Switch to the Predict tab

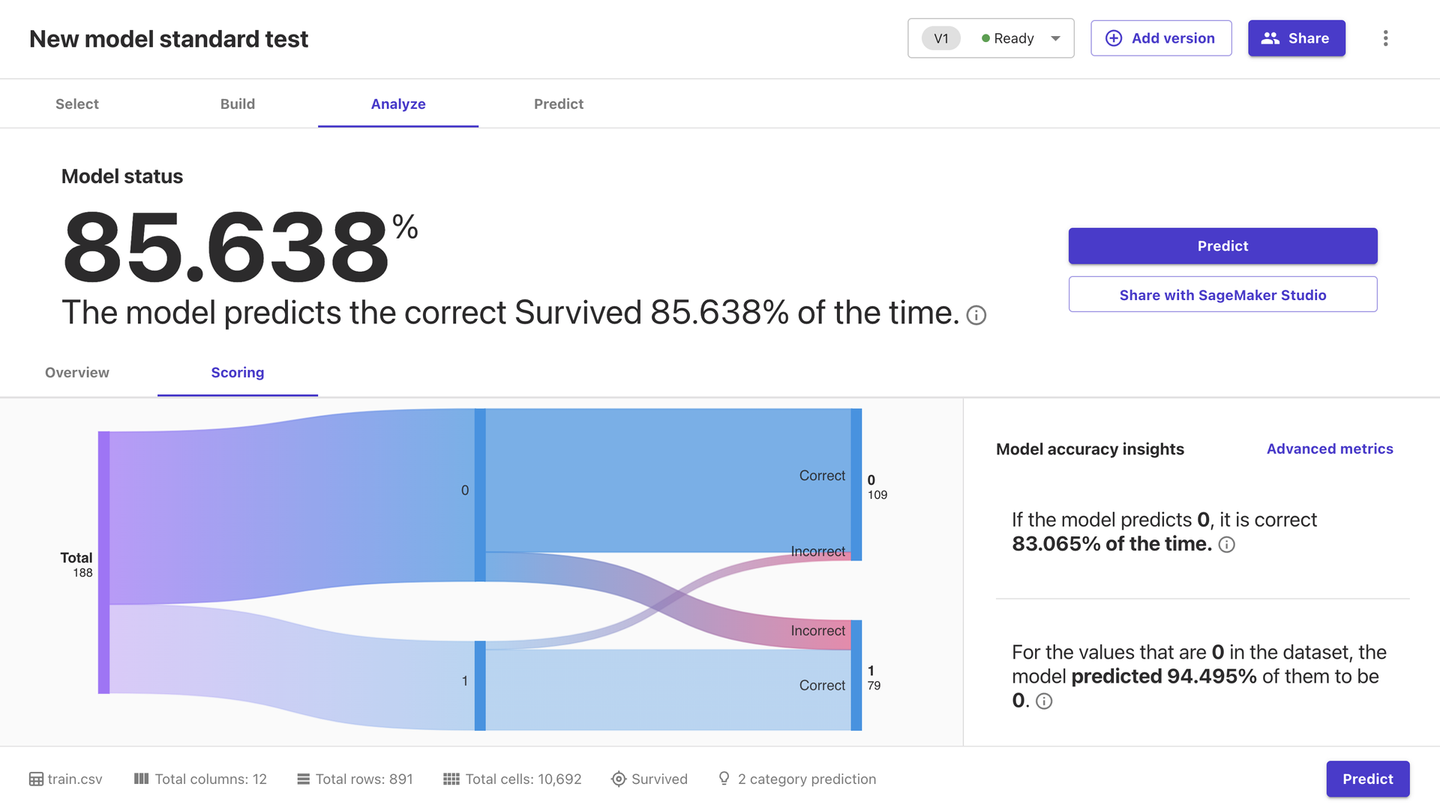(558, 104)
